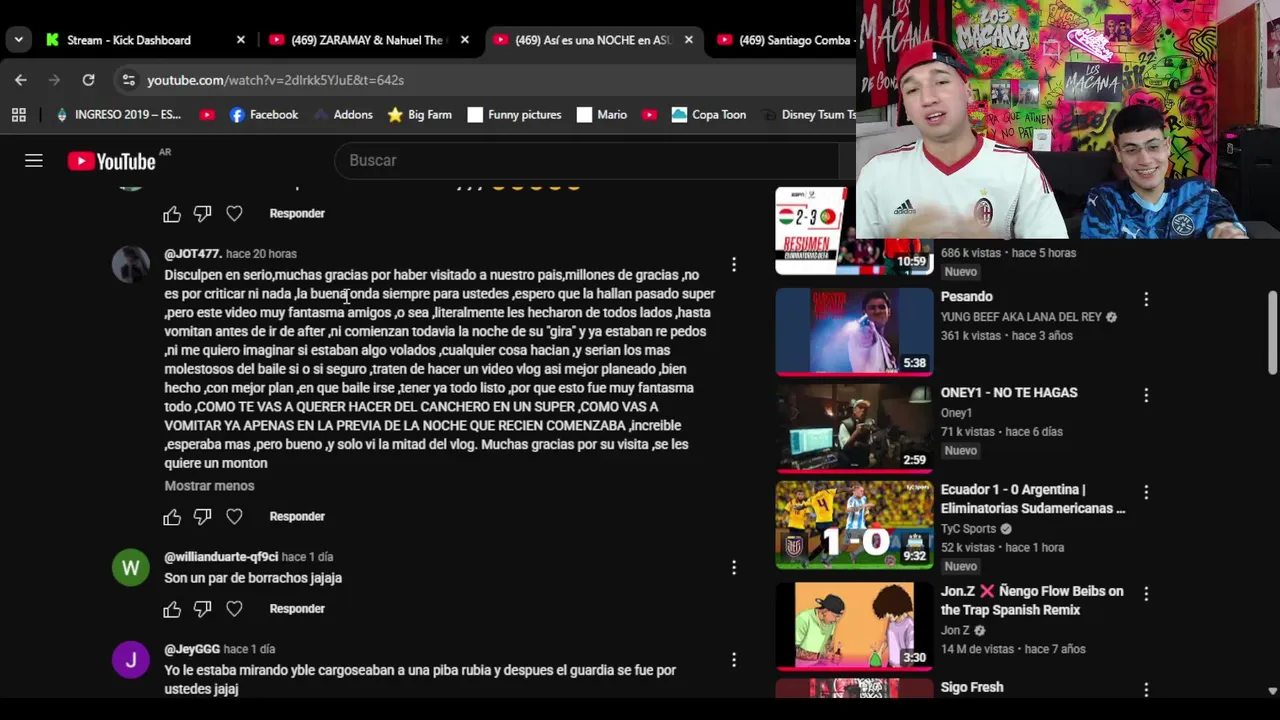Open the browser tab search dropdown
1280x720 pixels.
click(x=18, y=40)
